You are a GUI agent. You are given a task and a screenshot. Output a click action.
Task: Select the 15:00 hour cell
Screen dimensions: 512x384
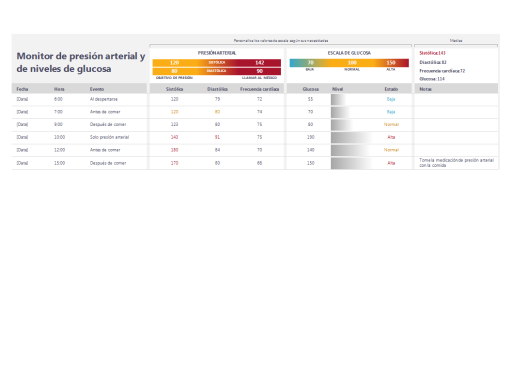pos(59,163)
